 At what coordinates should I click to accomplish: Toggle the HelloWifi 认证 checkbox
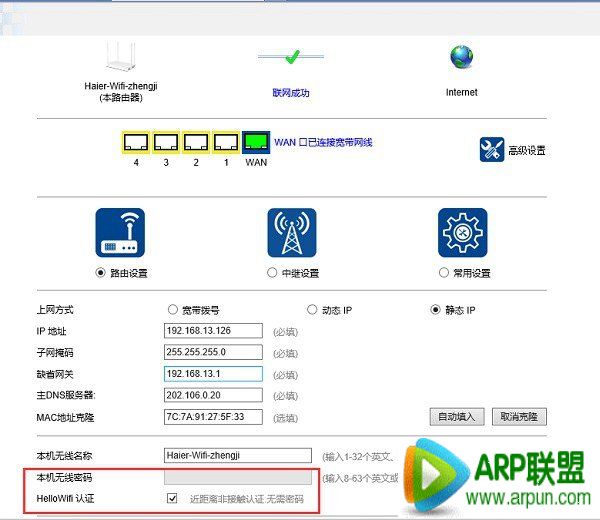172,497
